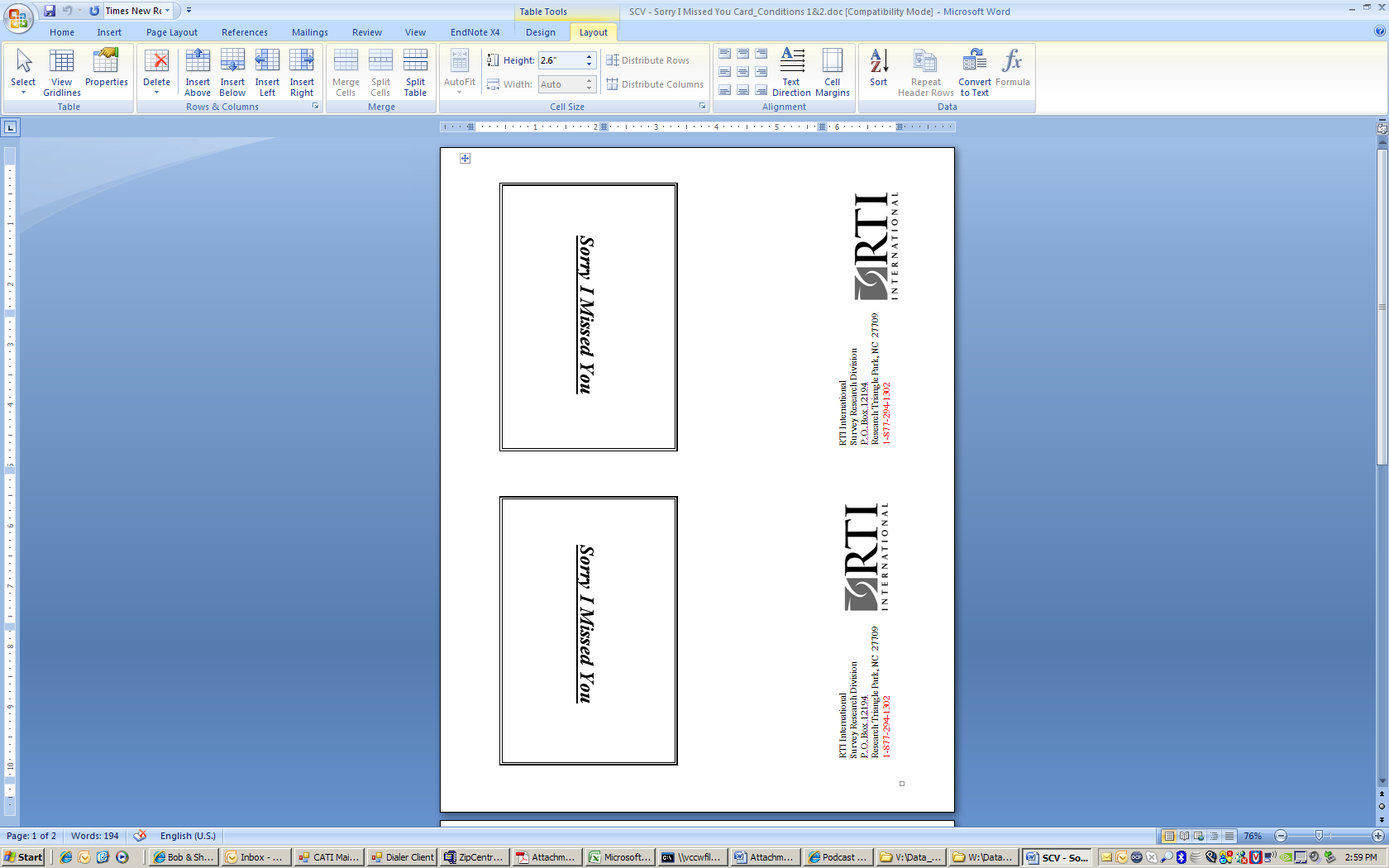Click Split Table in Merge group
1389x868 pixels.
[x=415, y=73]
